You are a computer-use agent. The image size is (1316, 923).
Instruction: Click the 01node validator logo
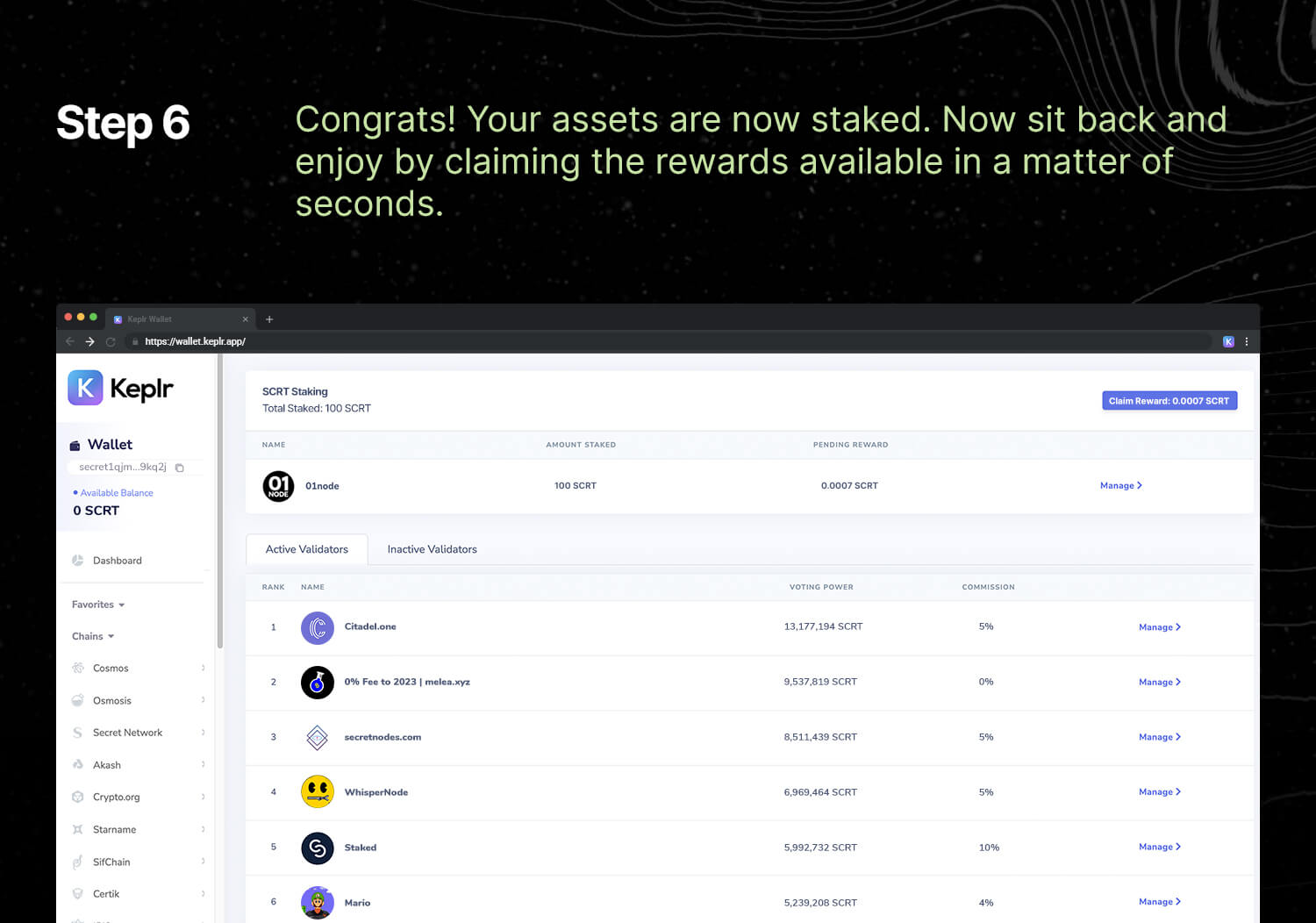(x=278, y=485)
